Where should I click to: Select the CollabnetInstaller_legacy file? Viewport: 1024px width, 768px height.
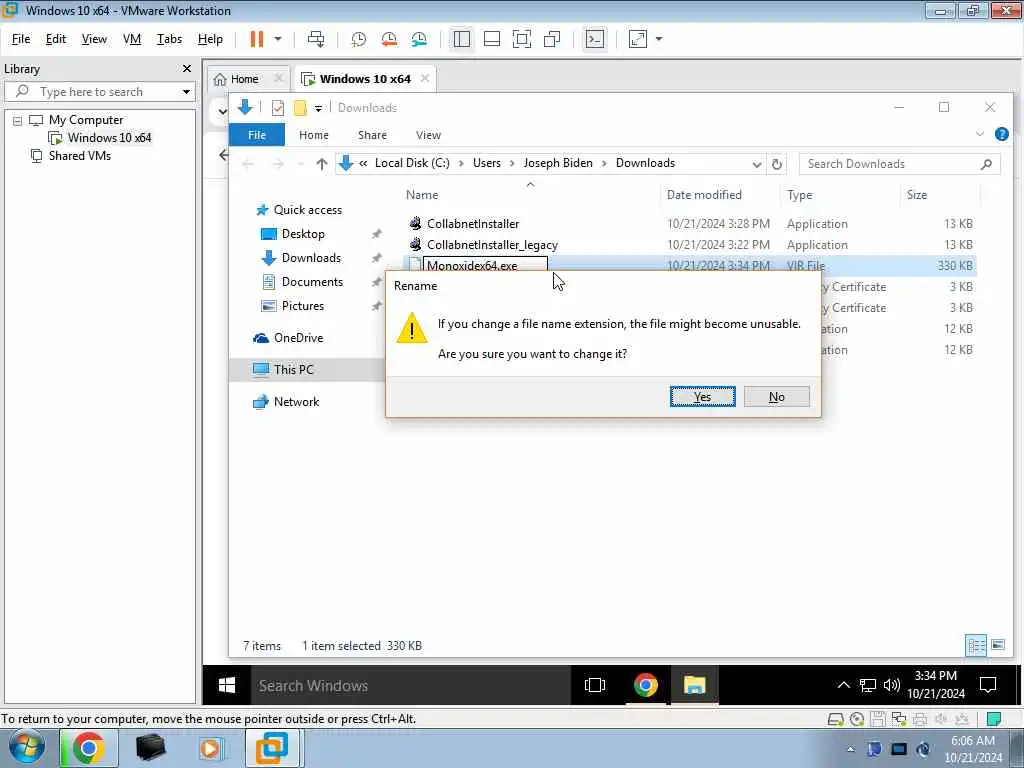[492, 245]
